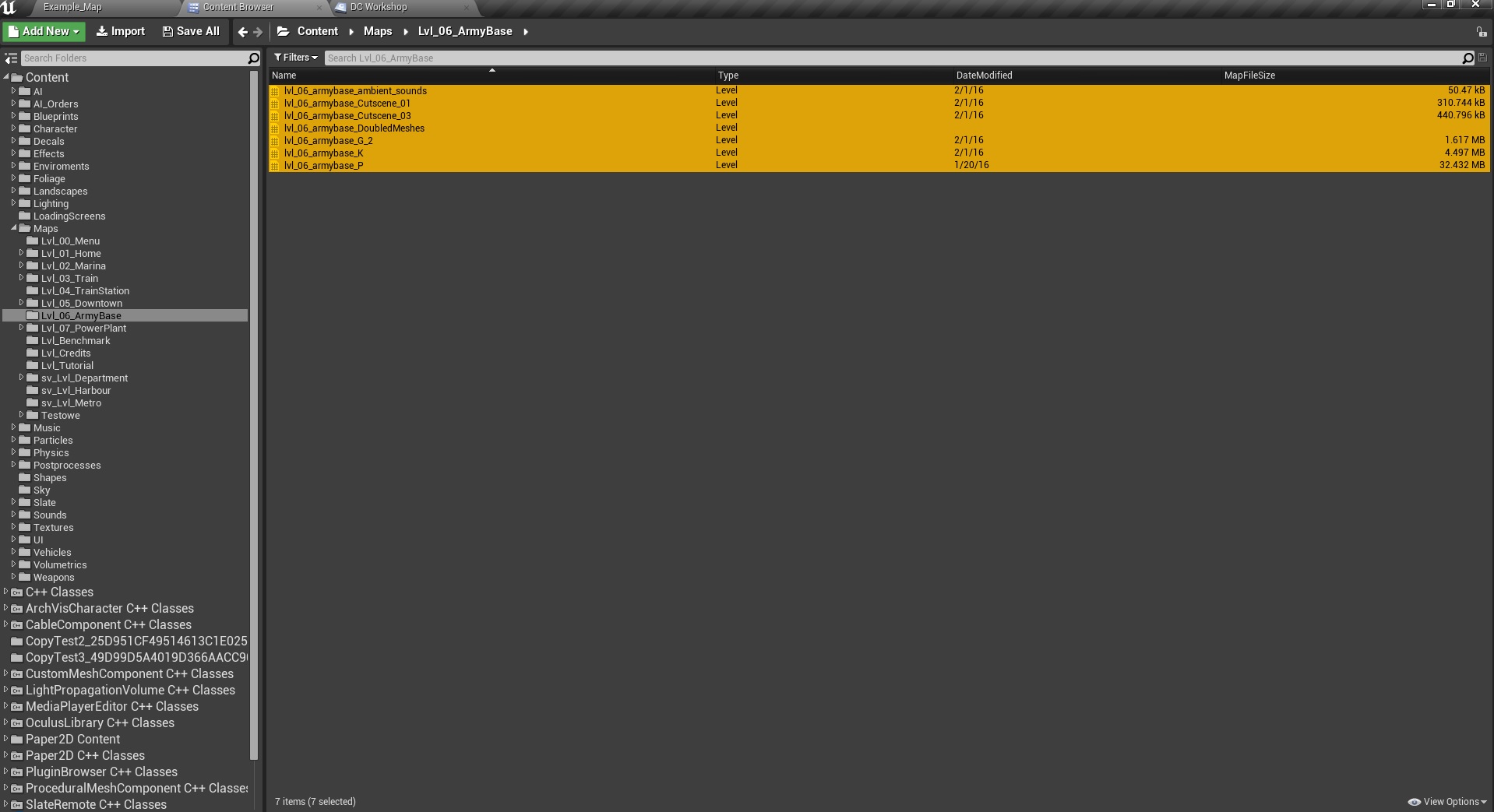Open the Add New dropdown
Viewport: 1494px width, 812px height.
tap(44, 32)
